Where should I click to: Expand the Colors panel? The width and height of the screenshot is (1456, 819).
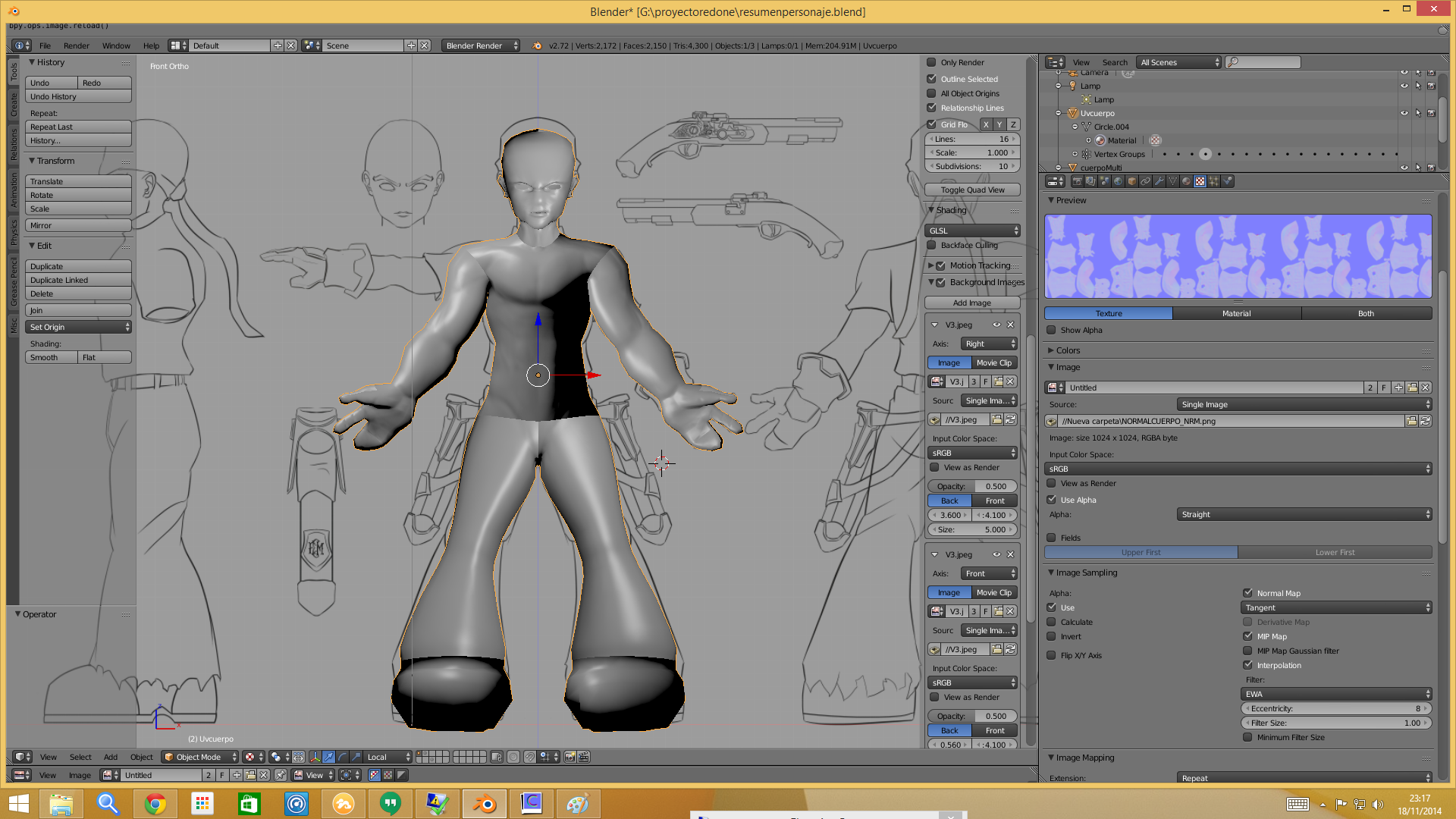(1068, 350)
